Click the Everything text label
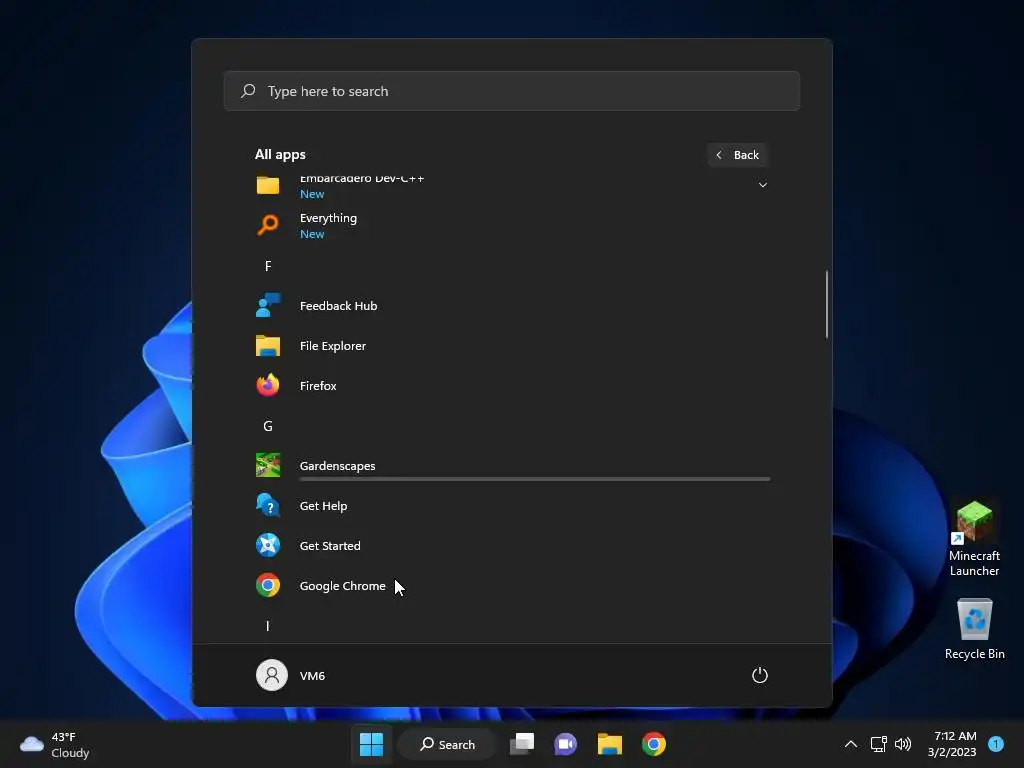 point(328,218)
